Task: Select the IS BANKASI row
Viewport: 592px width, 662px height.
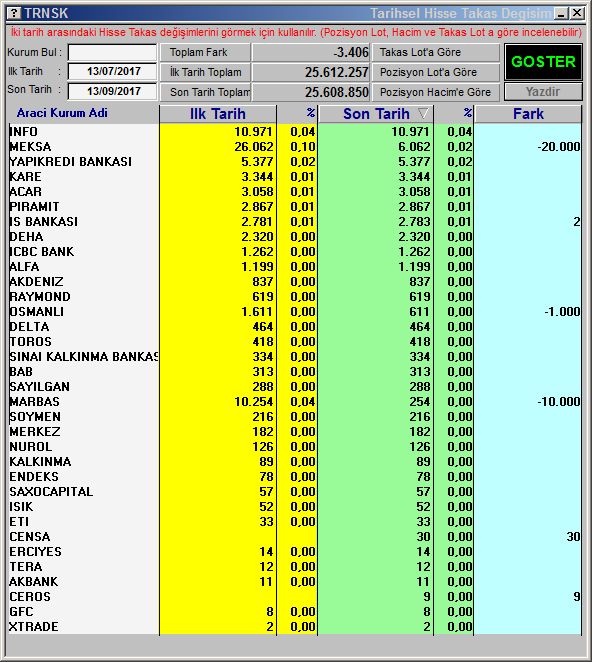Action: (295, 222)
